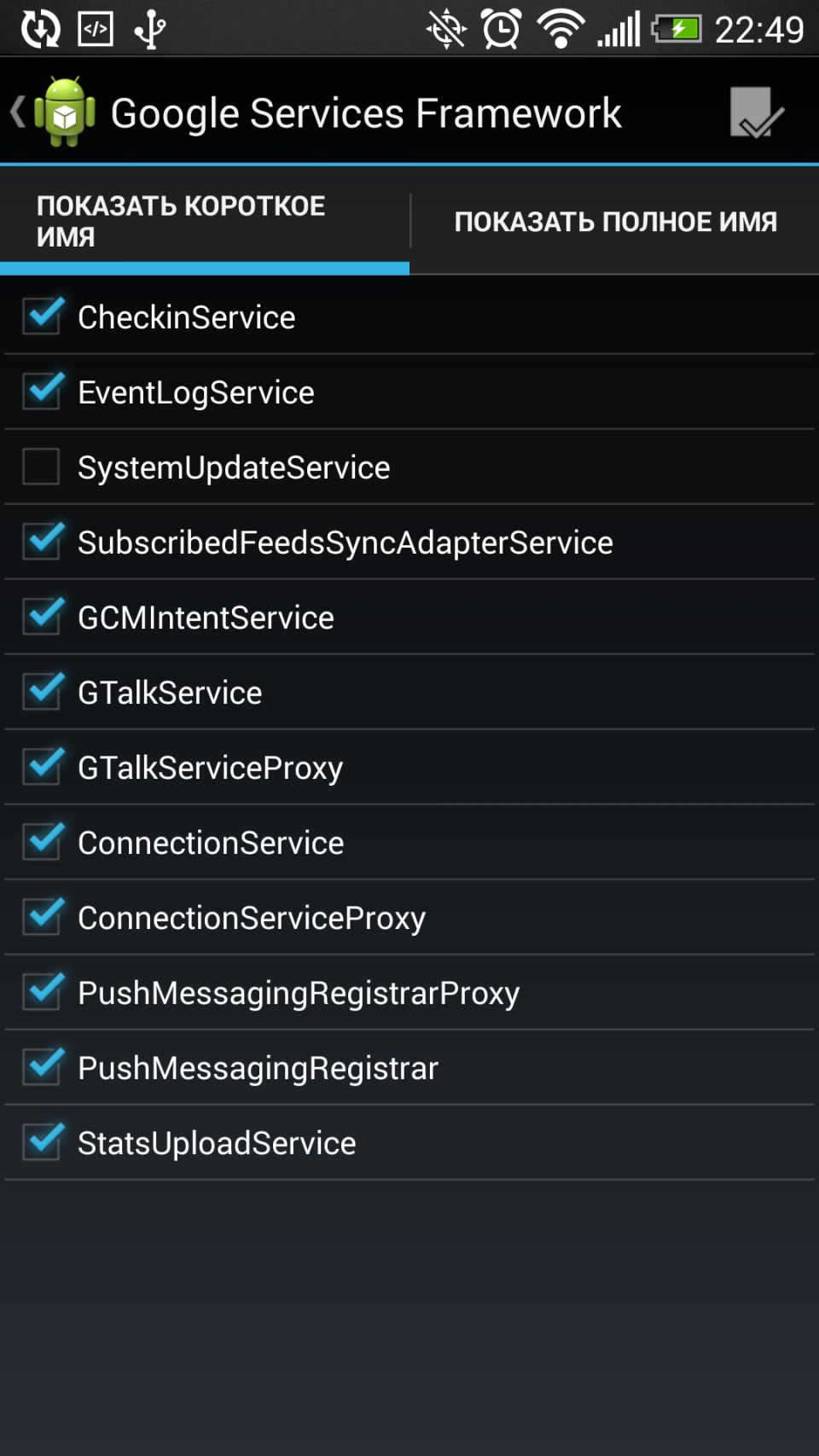Tap the Google Services Framework title
This screenshot has width=819, height=1456.
366,113
